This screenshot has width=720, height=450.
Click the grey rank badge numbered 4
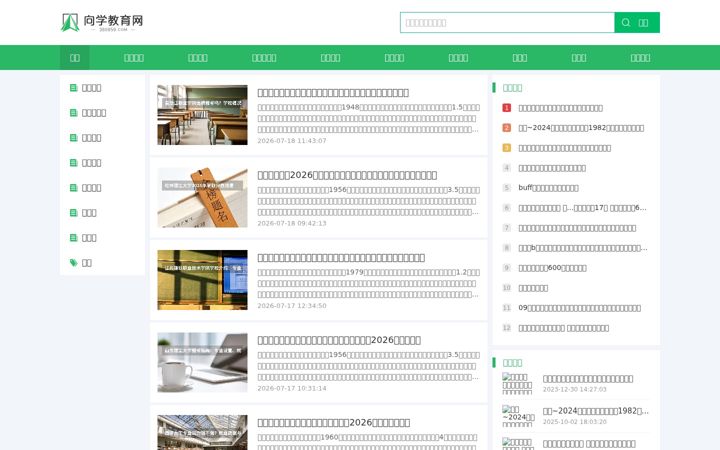(x=506, y=168)
